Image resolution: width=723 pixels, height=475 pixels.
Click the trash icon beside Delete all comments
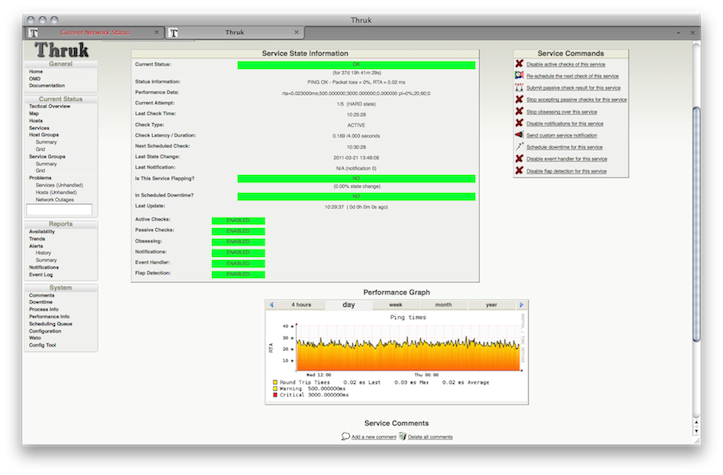[x=403, y=436]
